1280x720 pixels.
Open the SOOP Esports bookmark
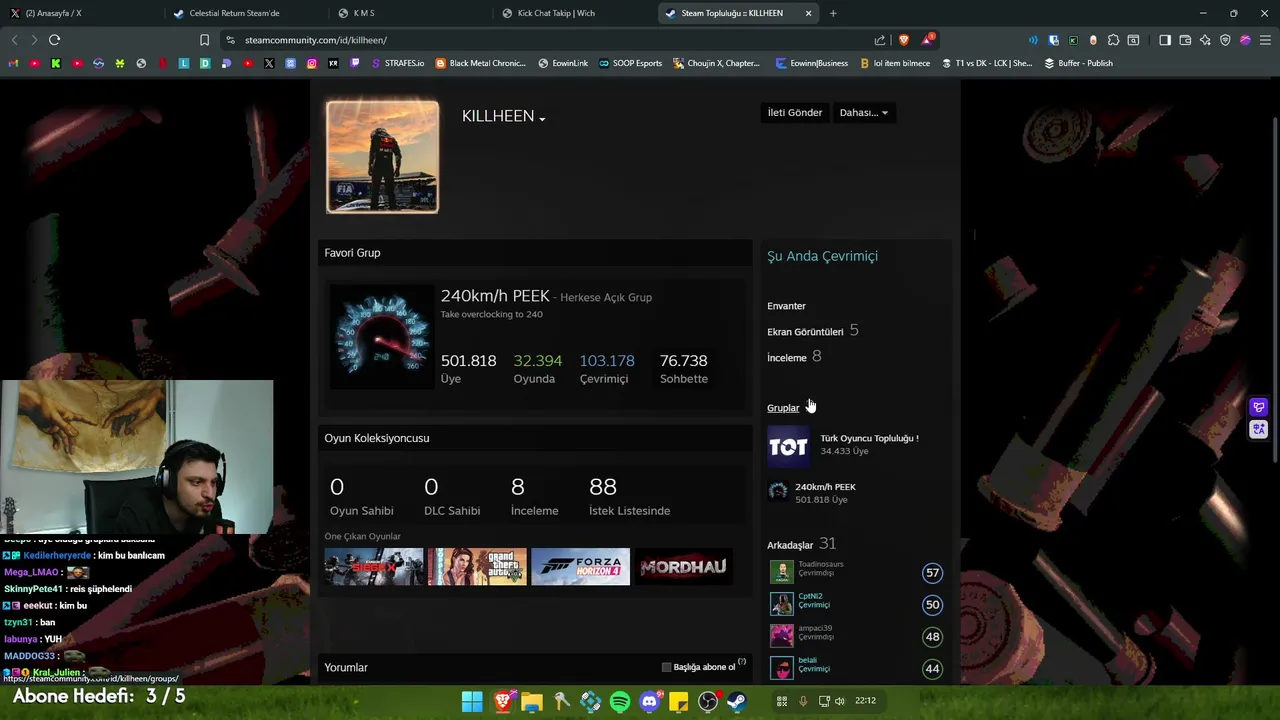click(630, 63)
